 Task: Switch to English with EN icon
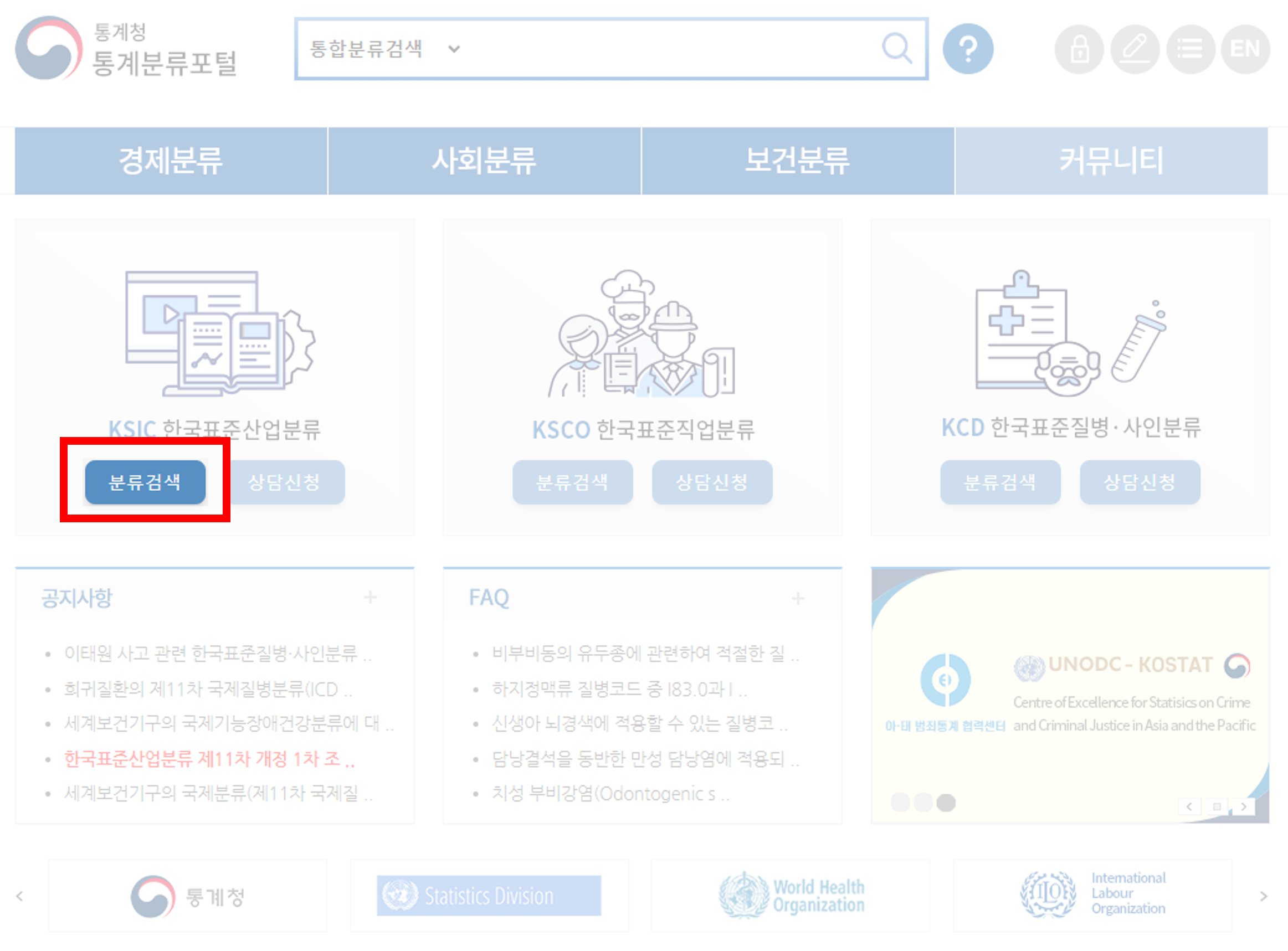coord(1245,49)
